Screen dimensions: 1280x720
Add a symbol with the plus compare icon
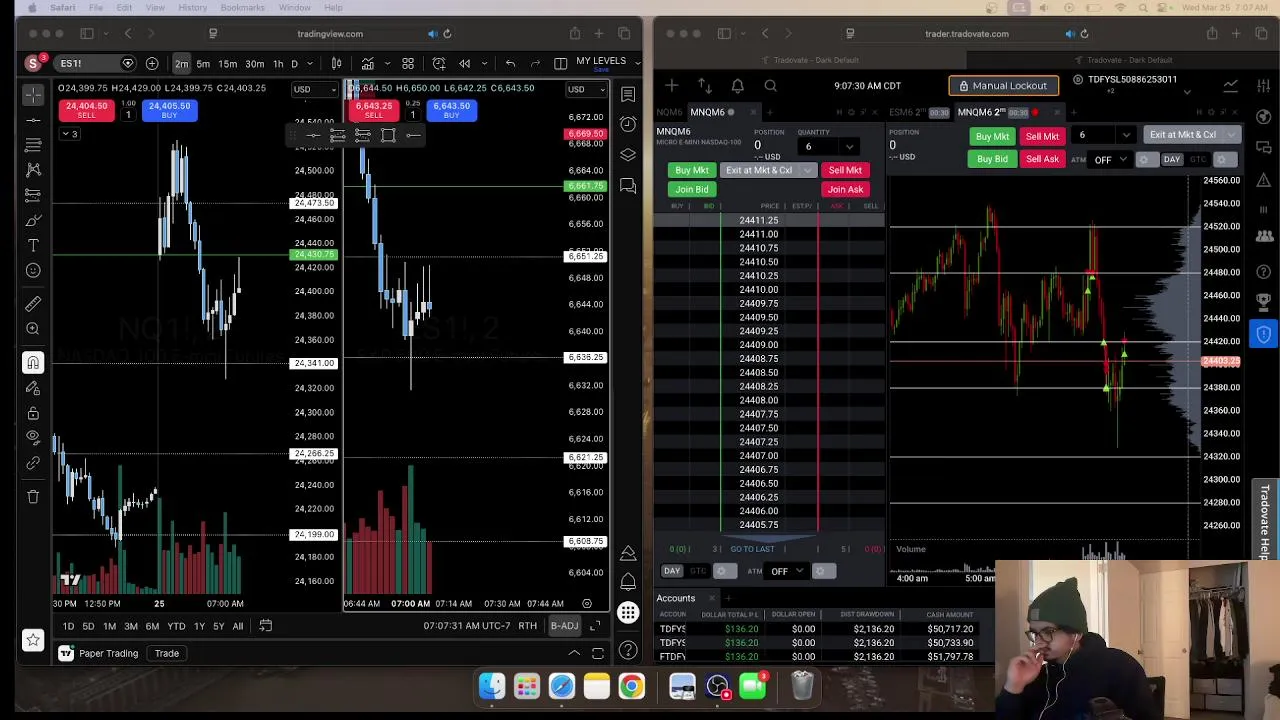pyautogui.click(x=152, y=64)
